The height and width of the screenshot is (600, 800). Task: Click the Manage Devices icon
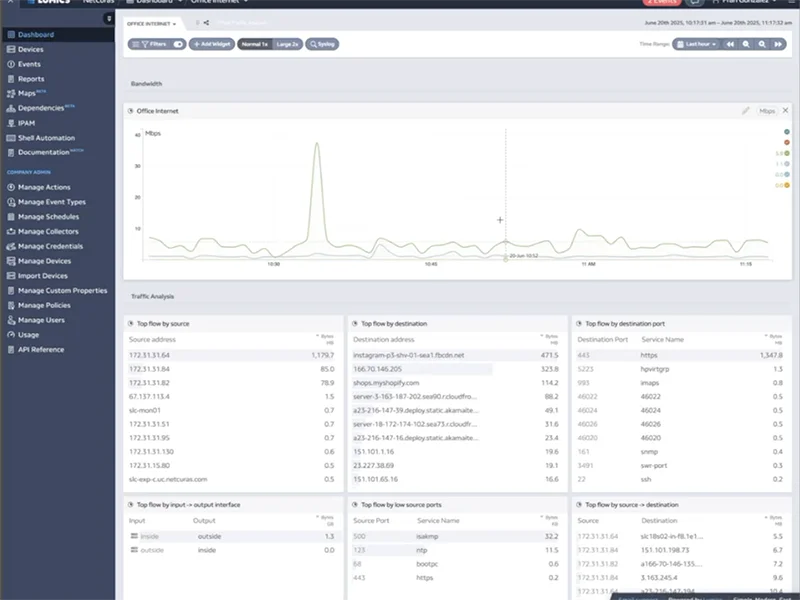11,261
